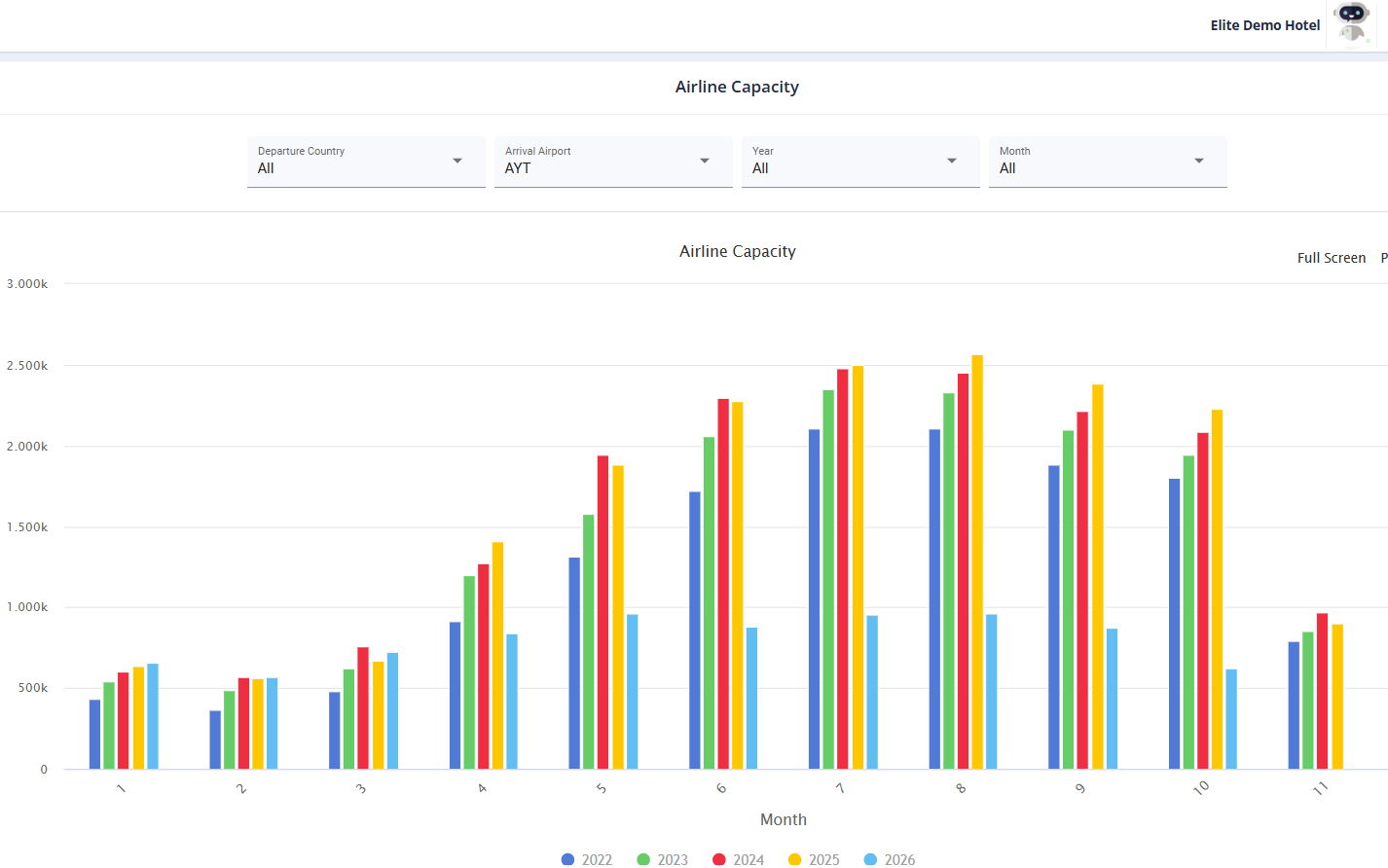Click the yellow 2025 bar for month 11
Screen dimensions: 1388x868
[1337, 697]
